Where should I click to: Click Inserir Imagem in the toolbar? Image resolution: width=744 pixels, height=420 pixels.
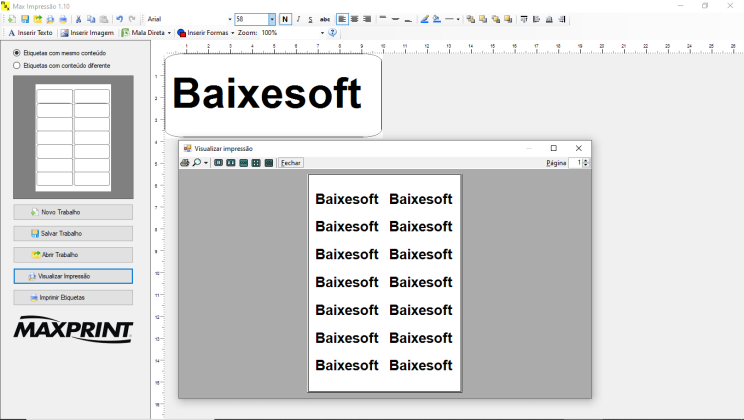pyautogui.click(x=87, y=33)
